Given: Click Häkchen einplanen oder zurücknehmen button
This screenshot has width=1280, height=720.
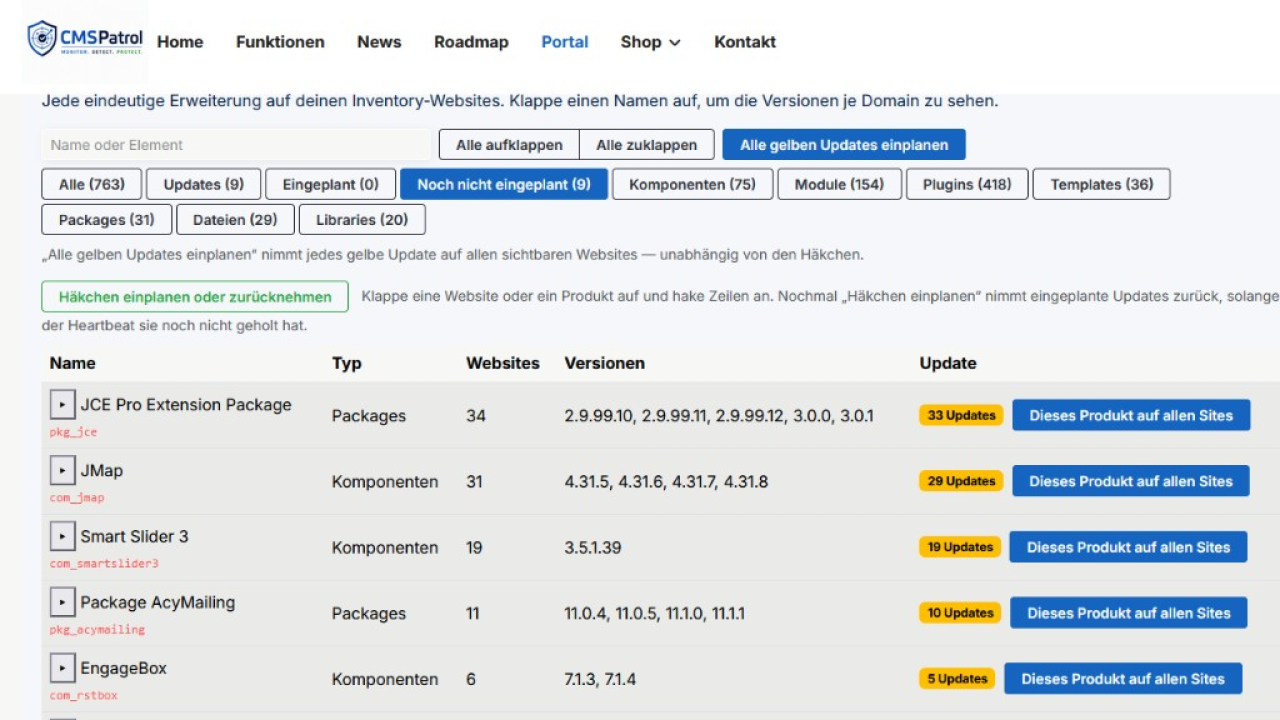Looking at the screenshot, I should tap(195, 297).
